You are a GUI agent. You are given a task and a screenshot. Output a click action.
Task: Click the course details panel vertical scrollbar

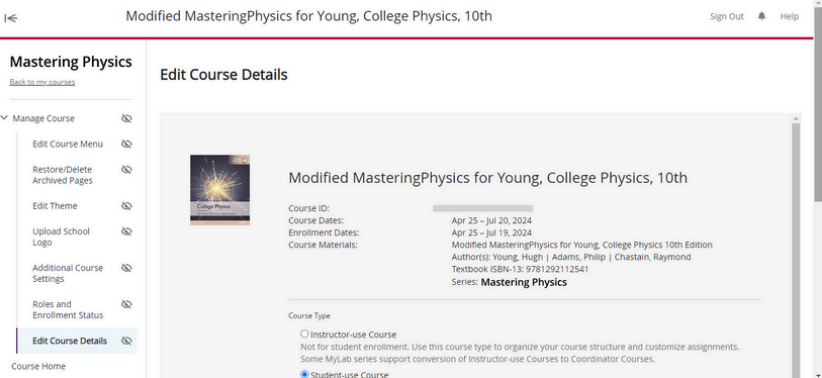pos(796,246)
